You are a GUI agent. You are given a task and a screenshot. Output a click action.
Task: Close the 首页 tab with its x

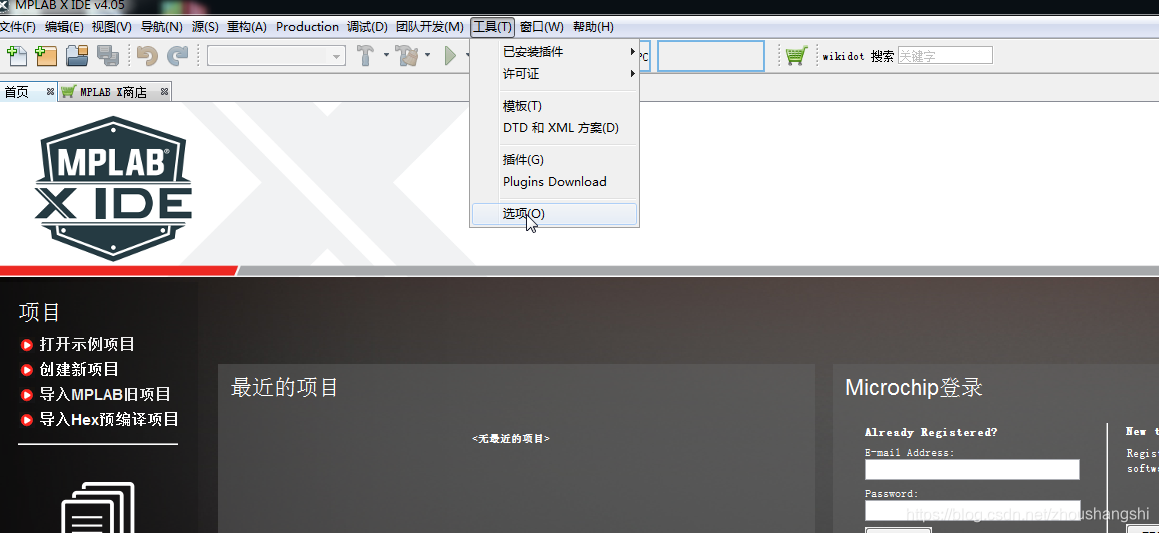[x=50, y=92]
